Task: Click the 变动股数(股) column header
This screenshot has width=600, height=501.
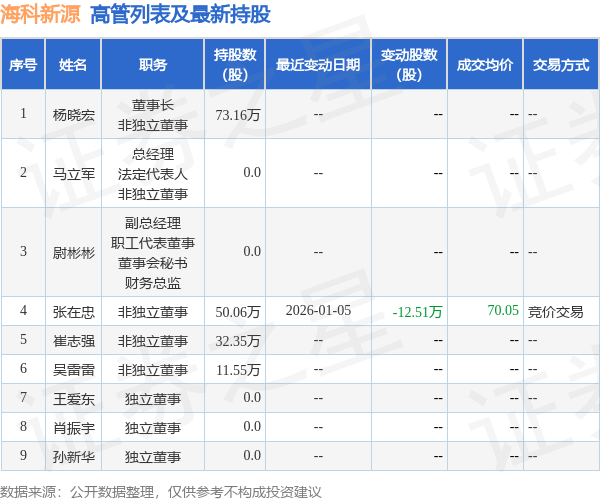Action: click(409, 65)
